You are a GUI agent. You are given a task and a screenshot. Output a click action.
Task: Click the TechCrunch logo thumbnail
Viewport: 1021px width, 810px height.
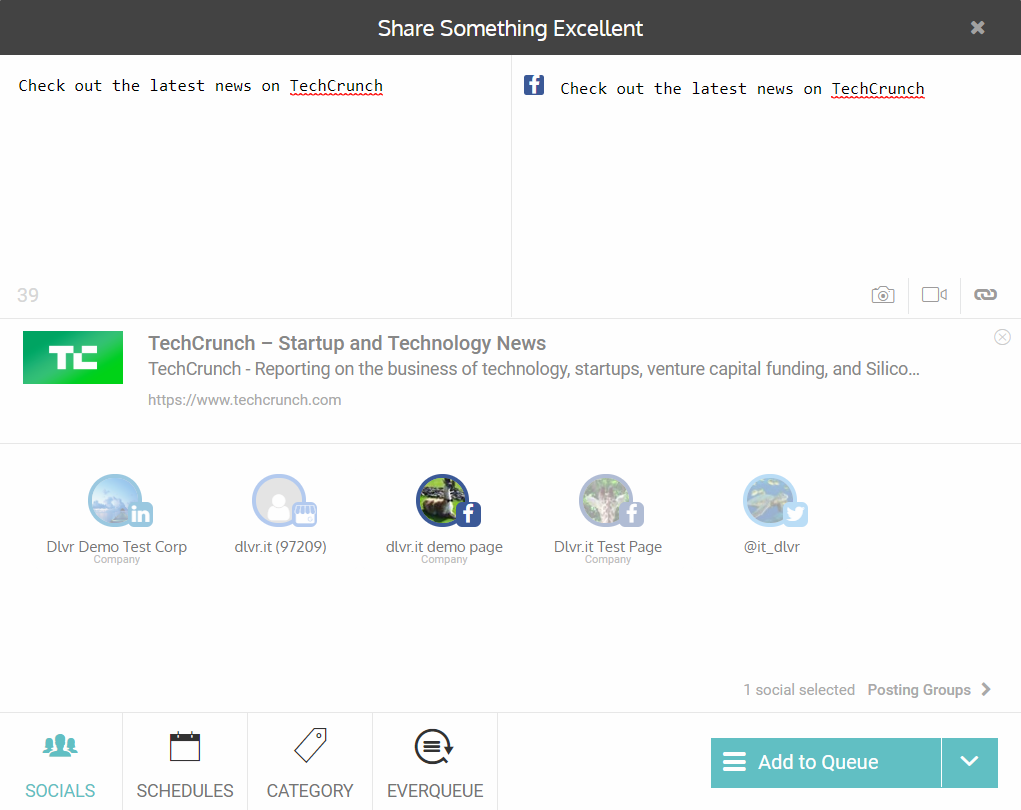73,358
